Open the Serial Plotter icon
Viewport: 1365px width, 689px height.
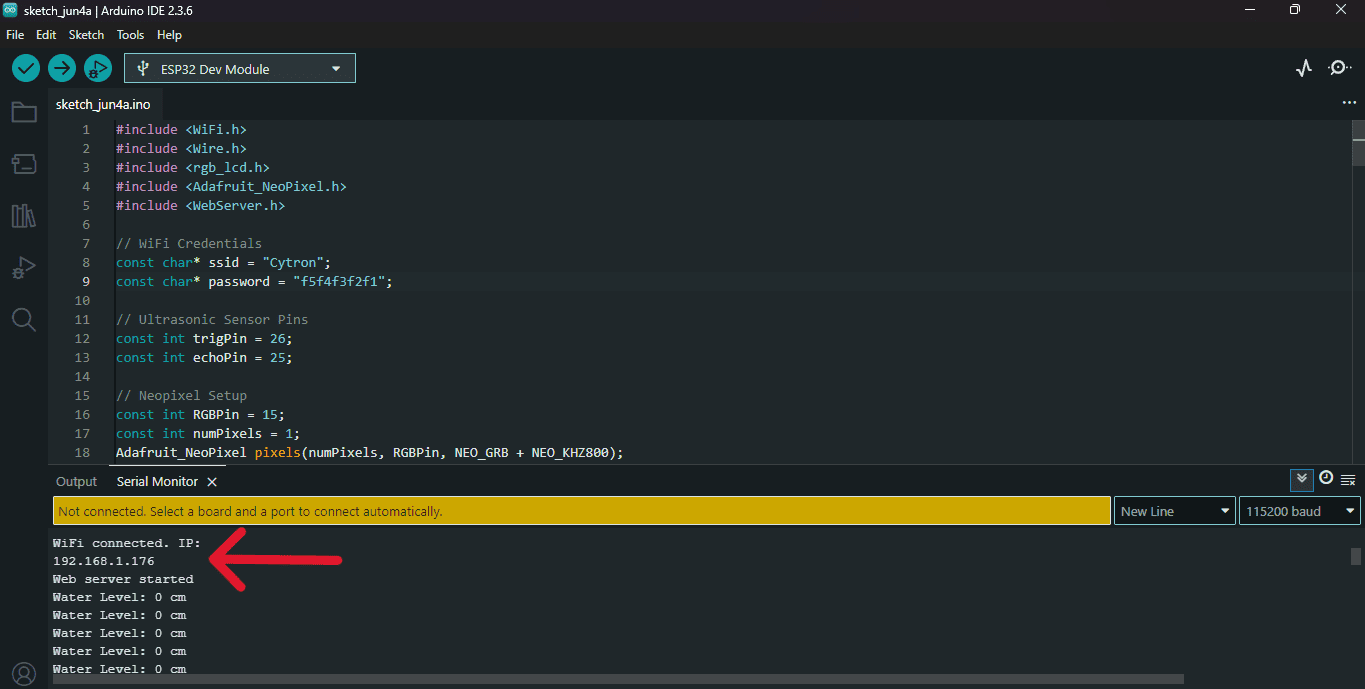point(1303,69)
